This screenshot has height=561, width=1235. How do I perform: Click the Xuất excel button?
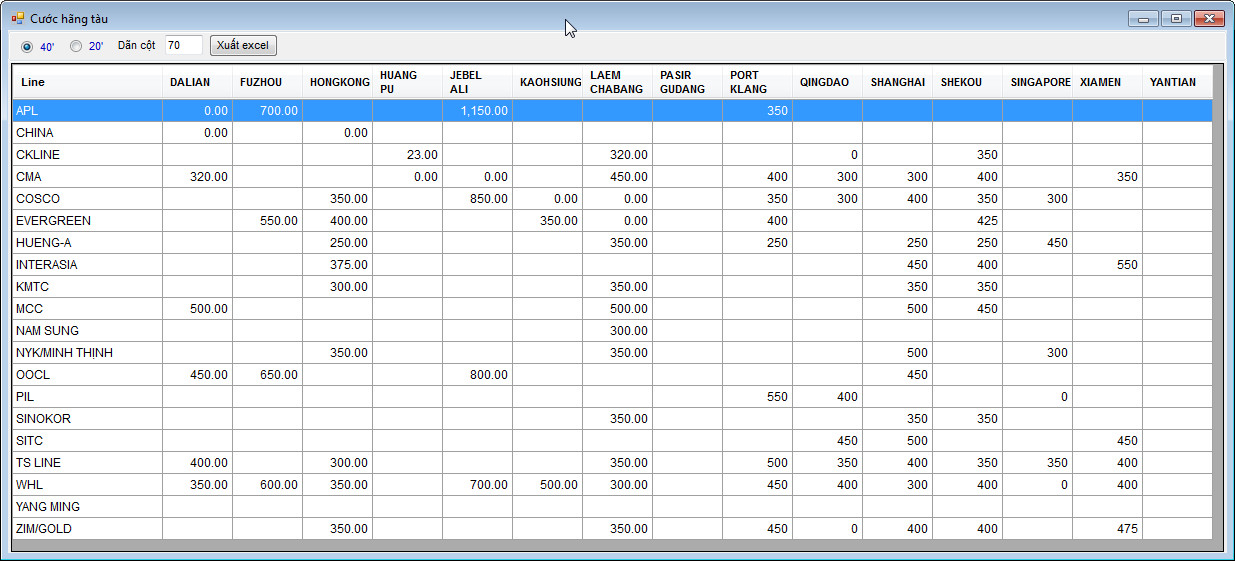click(243, 45)
